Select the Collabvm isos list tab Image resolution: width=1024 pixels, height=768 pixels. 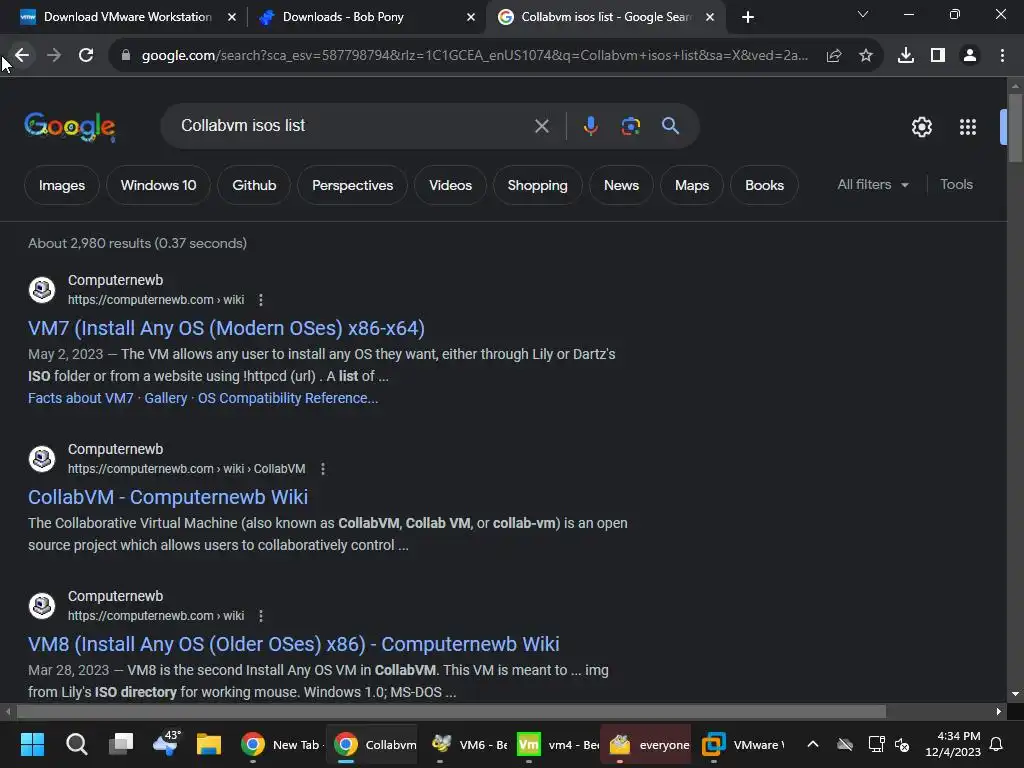pyautogui.click(x=605, y=17)
